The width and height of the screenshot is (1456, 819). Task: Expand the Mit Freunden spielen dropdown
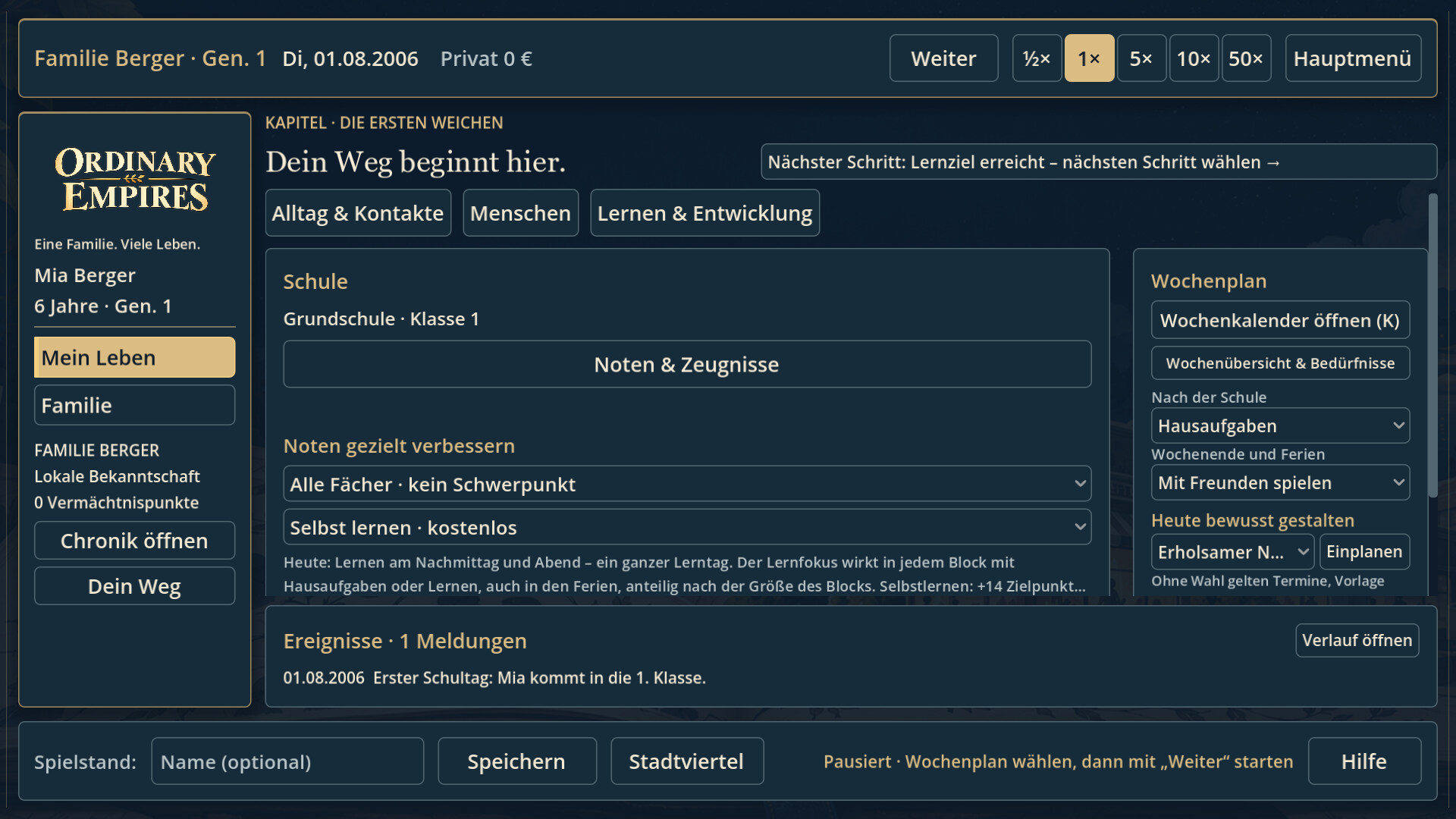pyautogui.click(x=1280, y=482)
